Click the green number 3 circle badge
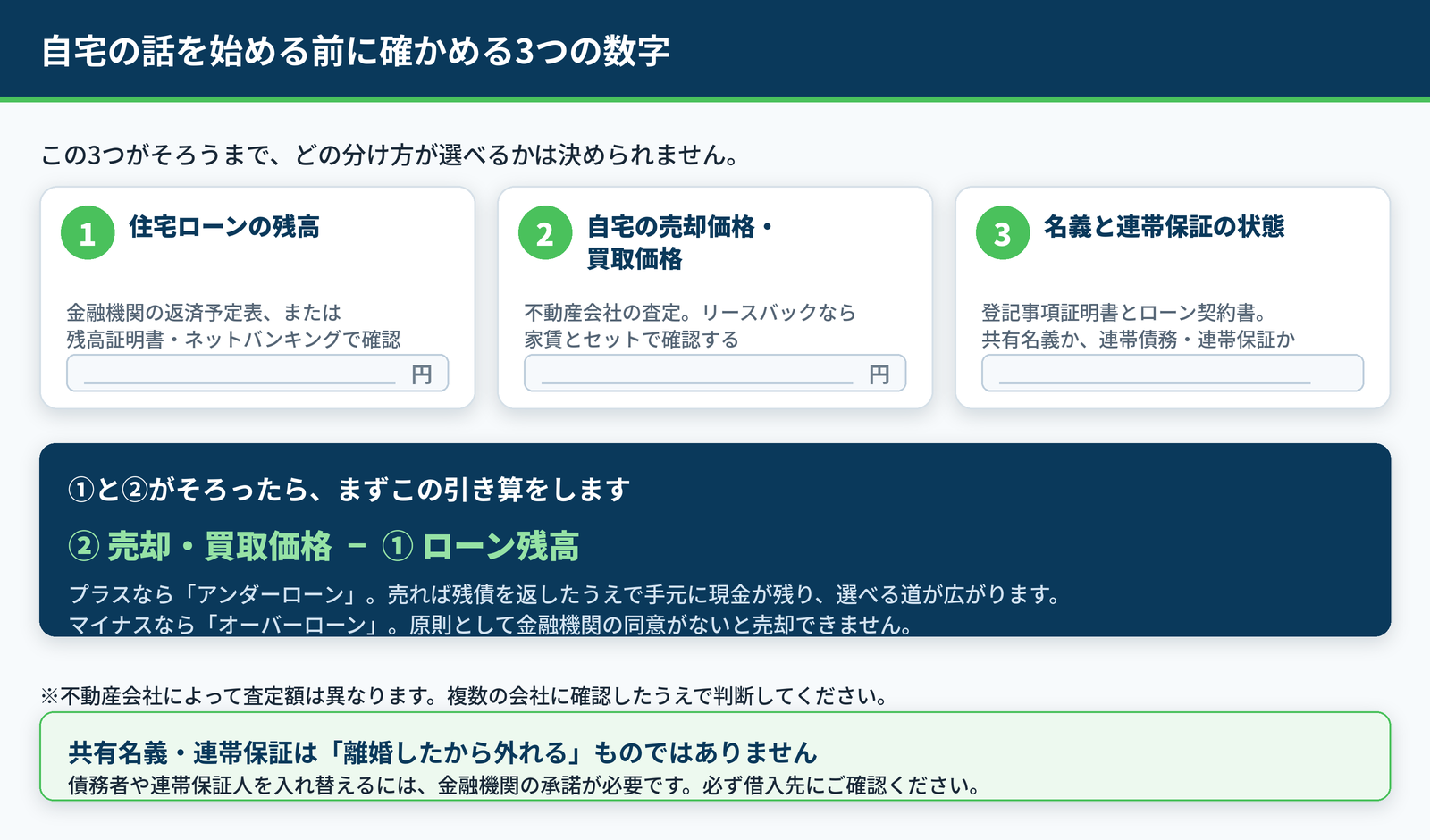 pyautogui.click(x=1003, y=233)
